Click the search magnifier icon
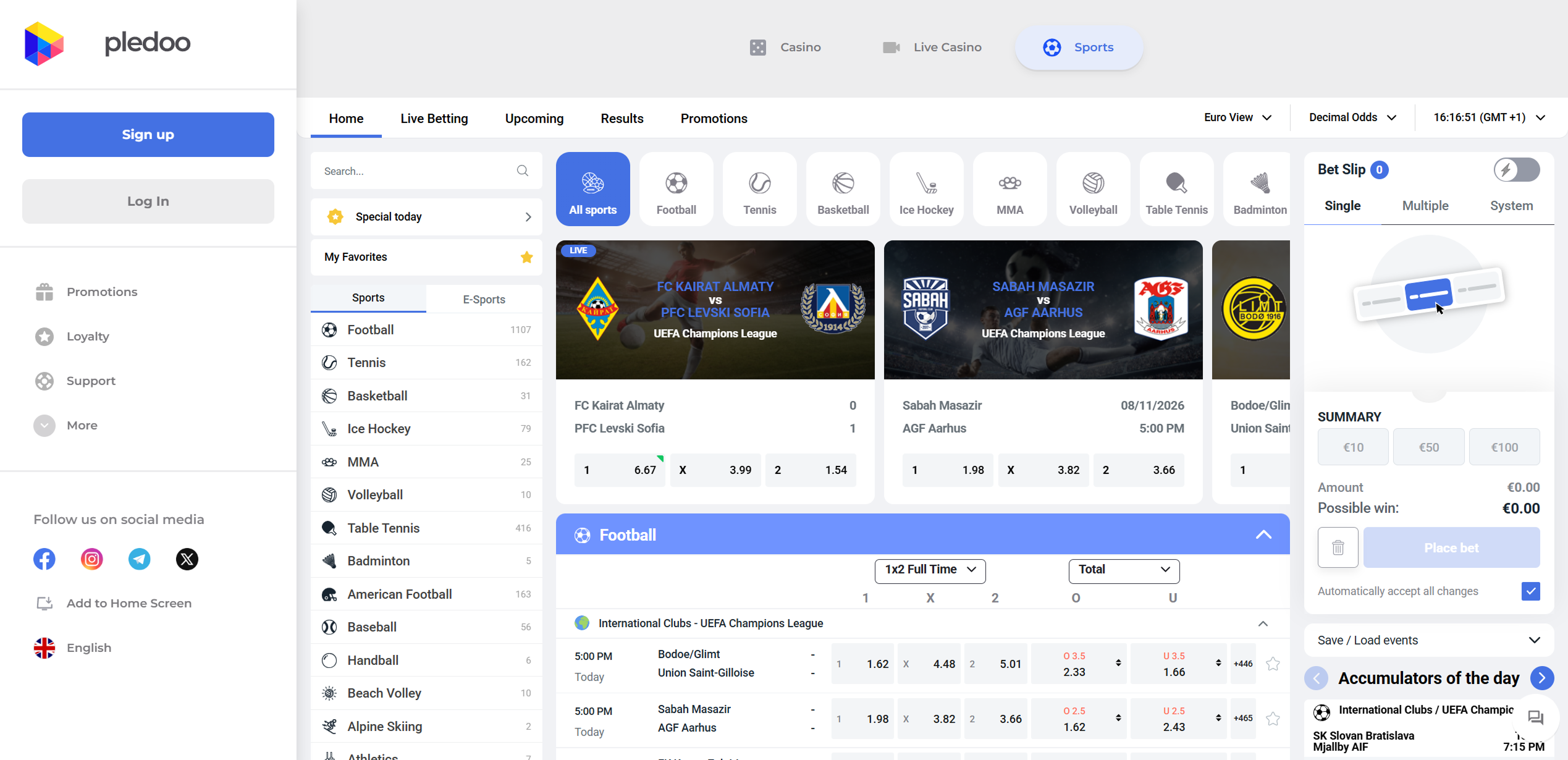1568x760 pixels. 523,171
